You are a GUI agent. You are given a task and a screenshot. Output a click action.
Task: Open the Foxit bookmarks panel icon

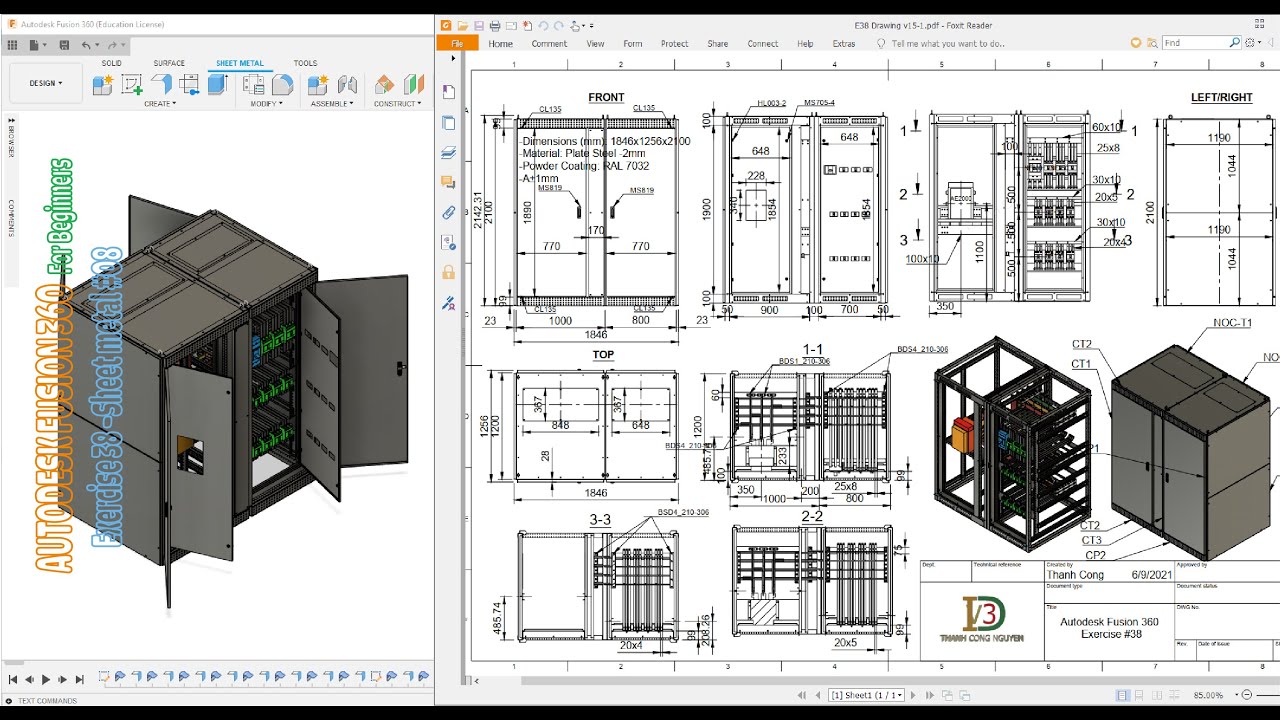(448, 92)
